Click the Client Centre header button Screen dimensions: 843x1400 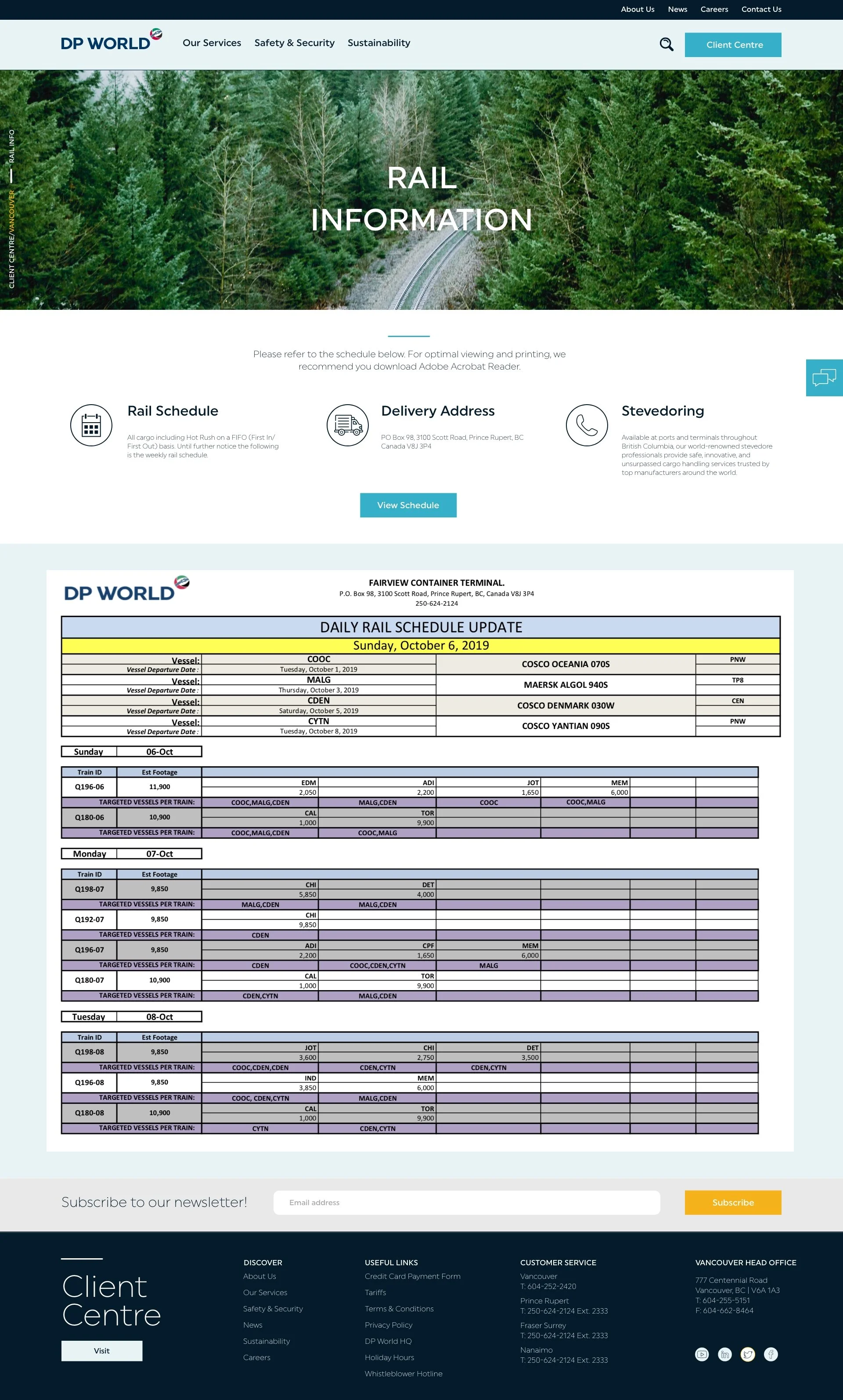point(733,45)
